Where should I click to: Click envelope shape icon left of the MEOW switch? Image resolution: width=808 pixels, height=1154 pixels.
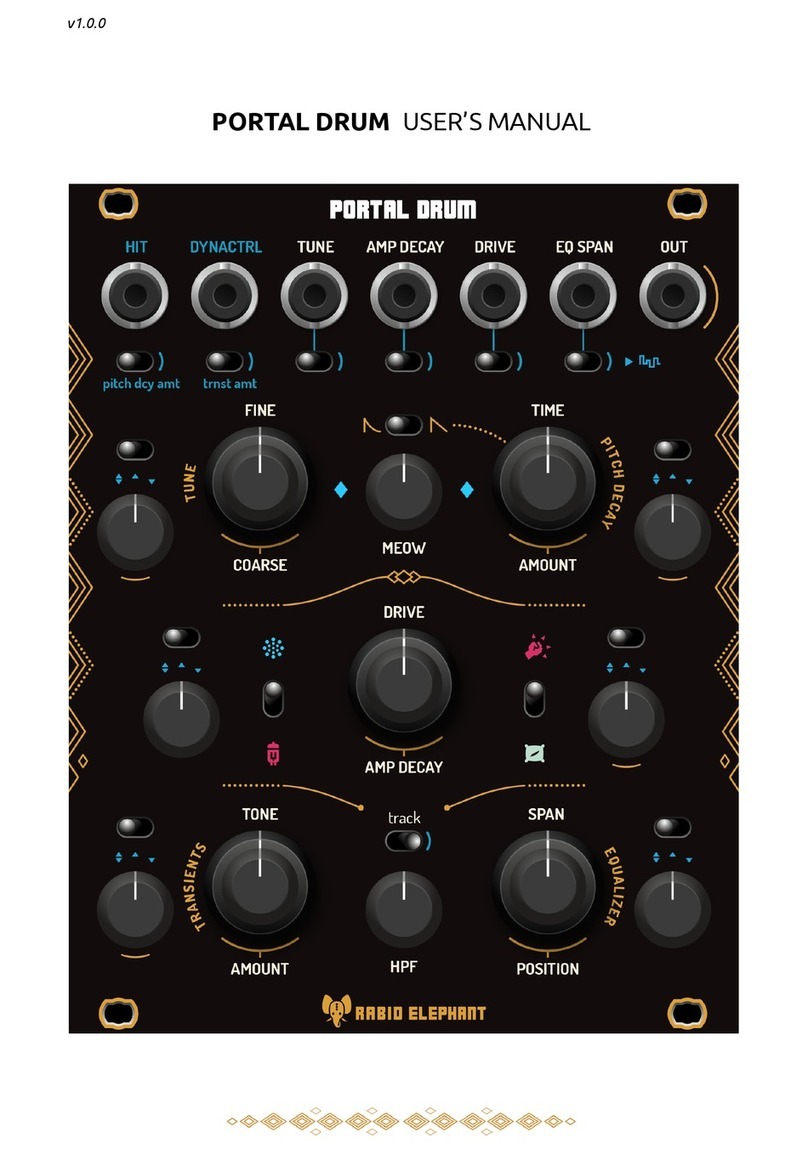[x=372, y=425]
